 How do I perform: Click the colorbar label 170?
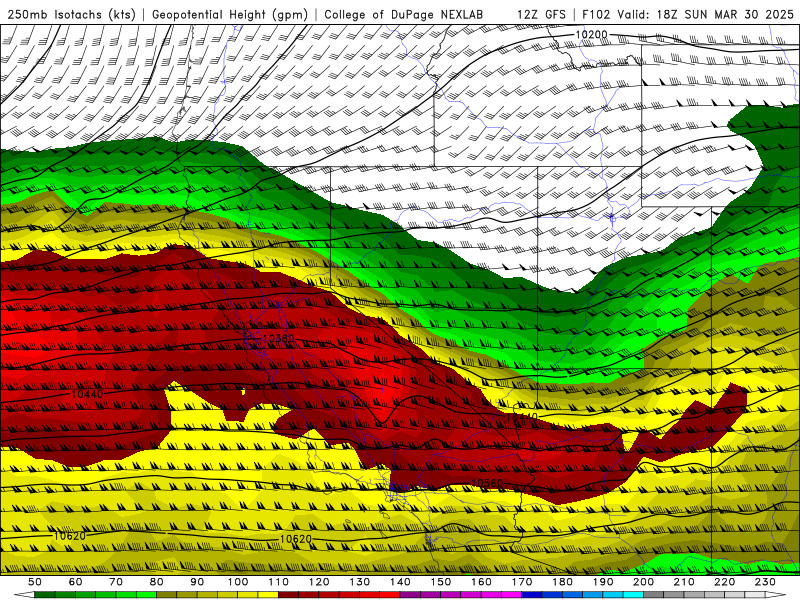click(522, 582)
